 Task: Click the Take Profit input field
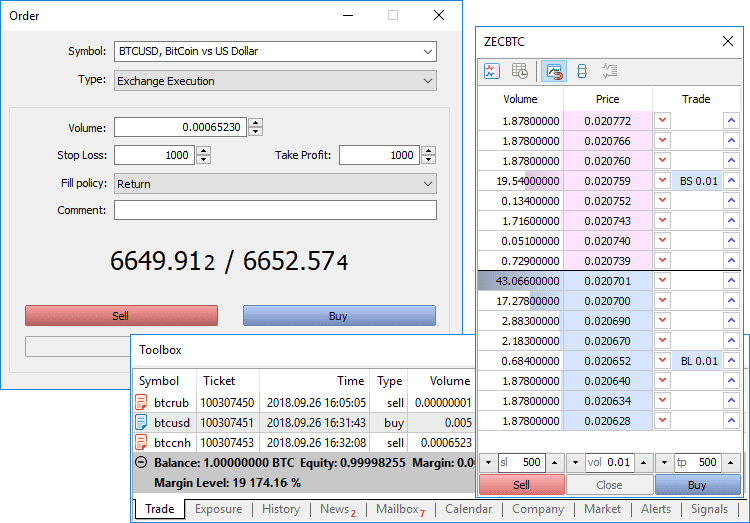(x=379, y=155)
